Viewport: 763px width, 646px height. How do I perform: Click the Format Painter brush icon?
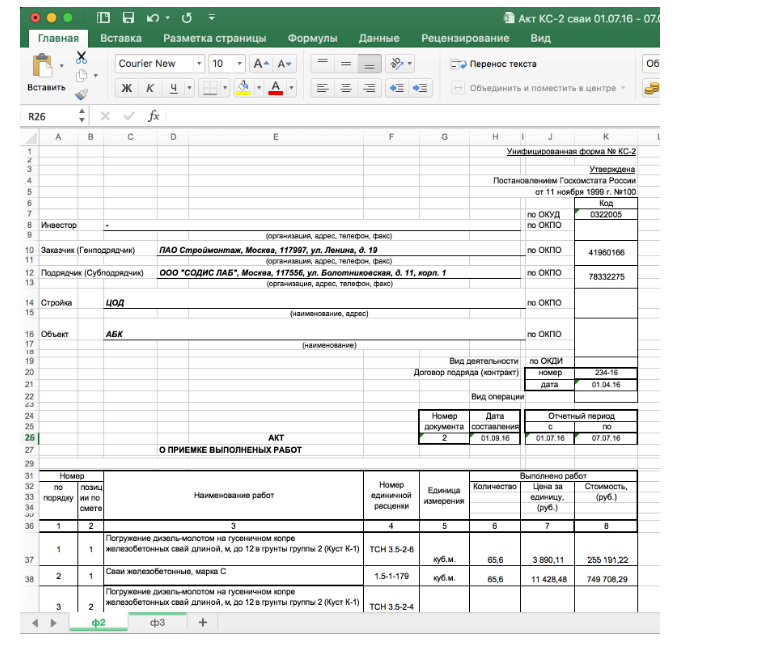(81, 94)
